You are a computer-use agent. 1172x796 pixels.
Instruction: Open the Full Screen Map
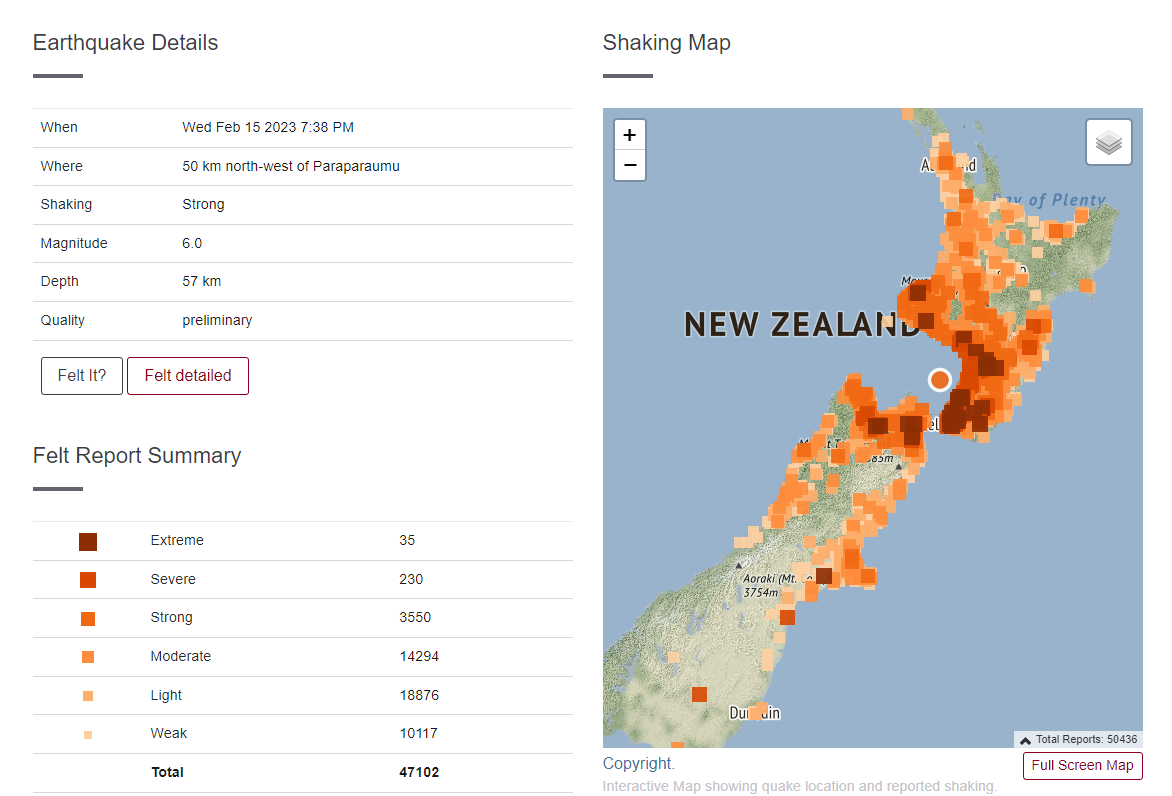(x=1082, y=765)
